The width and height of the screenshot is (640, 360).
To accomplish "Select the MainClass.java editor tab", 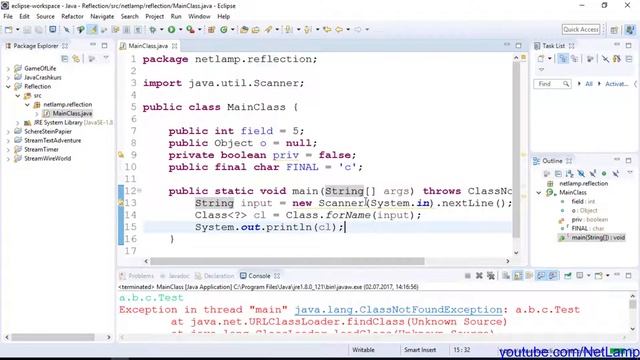I will click(x=148, y=46).
